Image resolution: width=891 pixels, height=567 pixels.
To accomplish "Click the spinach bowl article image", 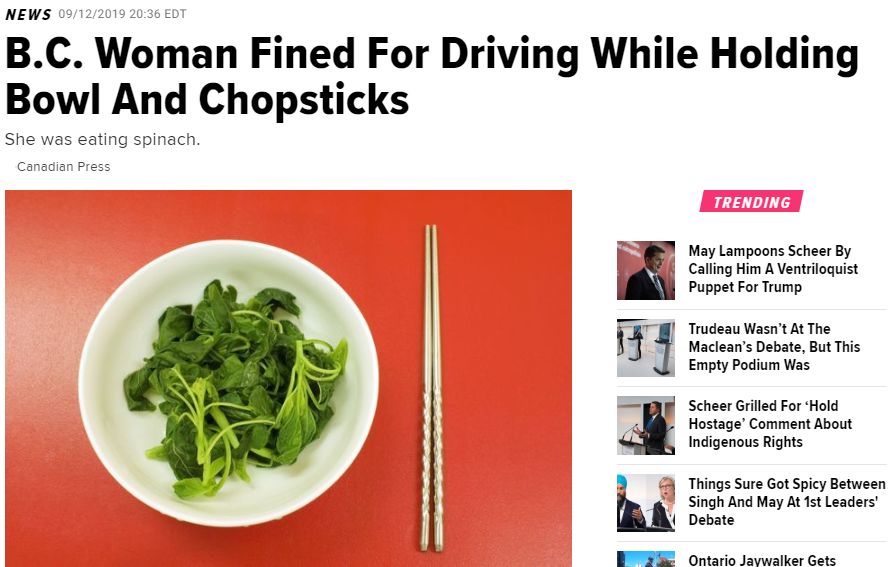I will [x=288, y=378].
